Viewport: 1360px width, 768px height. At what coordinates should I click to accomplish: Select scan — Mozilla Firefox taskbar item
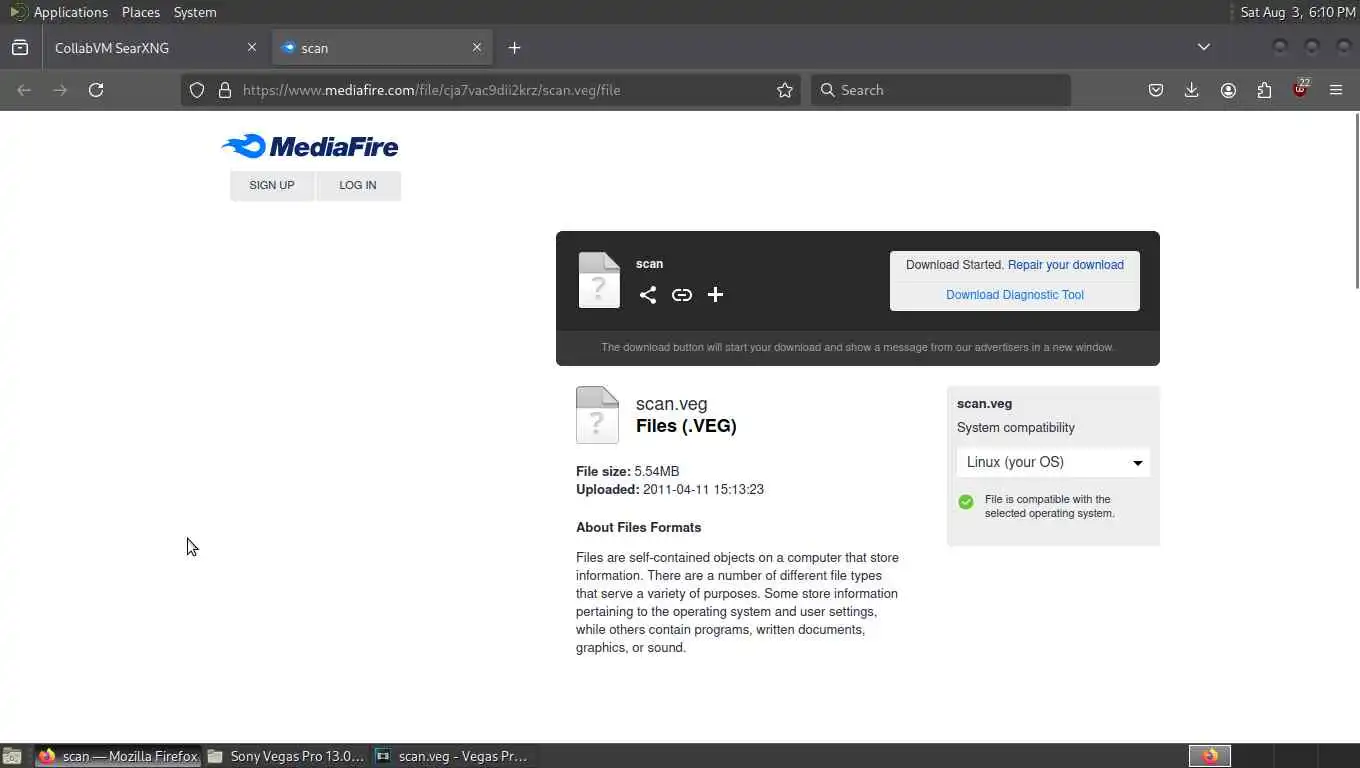(119, 756)
